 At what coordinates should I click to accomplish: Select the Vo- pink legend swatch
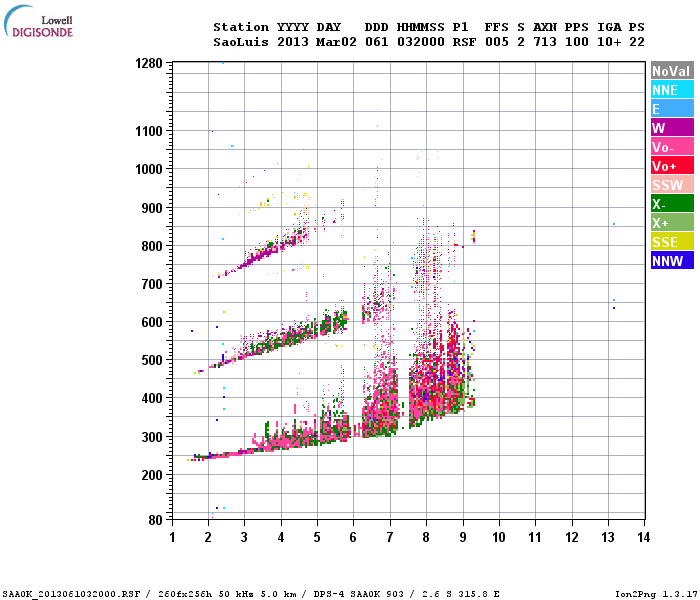coord(672,147)
